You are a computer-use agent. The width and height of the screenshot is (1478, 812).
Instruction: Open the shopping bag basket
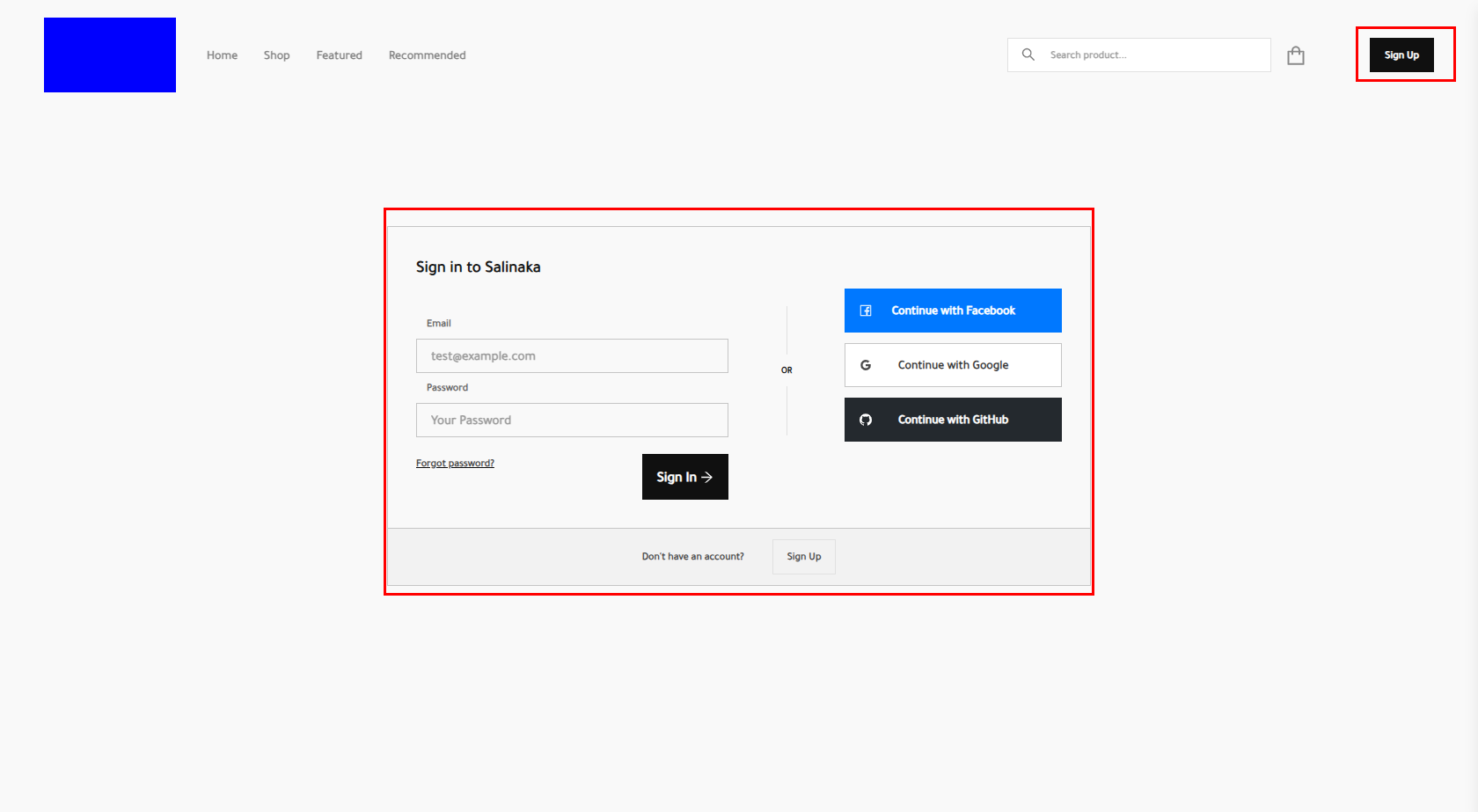[1295, 55]
